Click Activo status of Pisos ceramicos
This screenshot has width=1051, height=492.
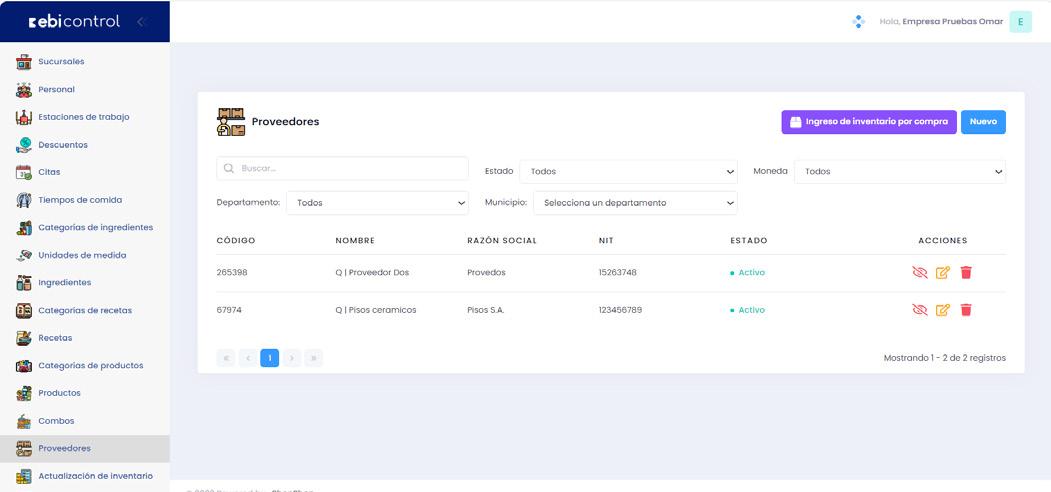747,310
